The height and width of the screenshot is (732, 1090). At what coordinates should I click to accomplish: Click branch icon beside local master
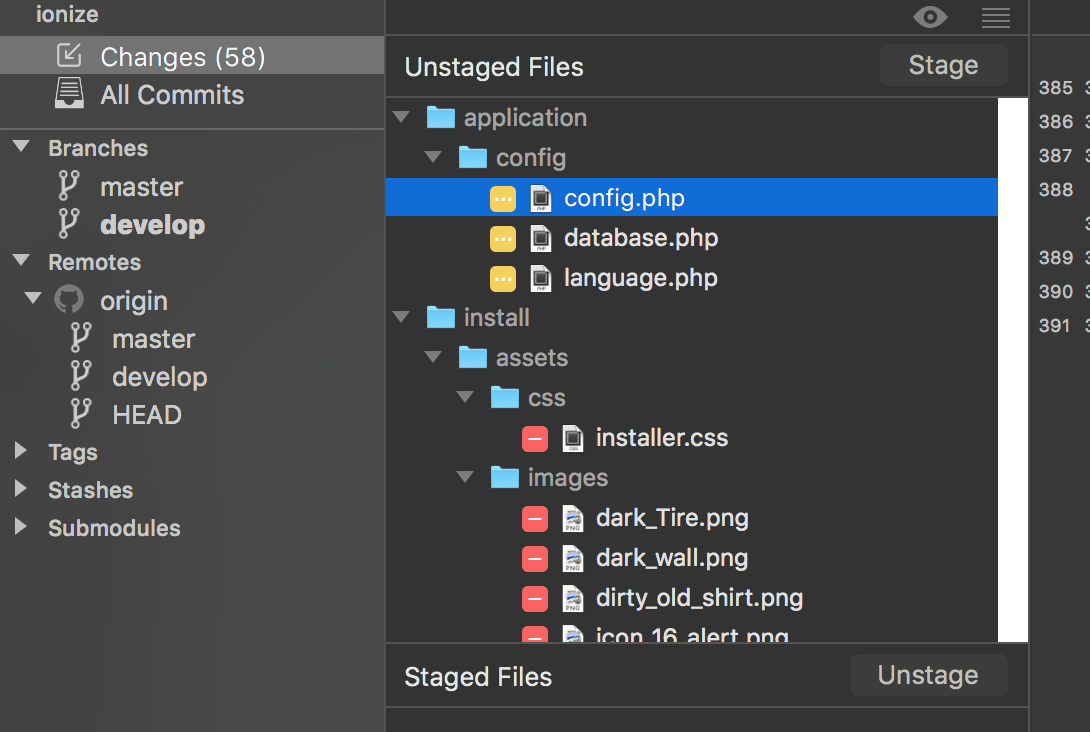pyautogui.click(x=68, y=186)
